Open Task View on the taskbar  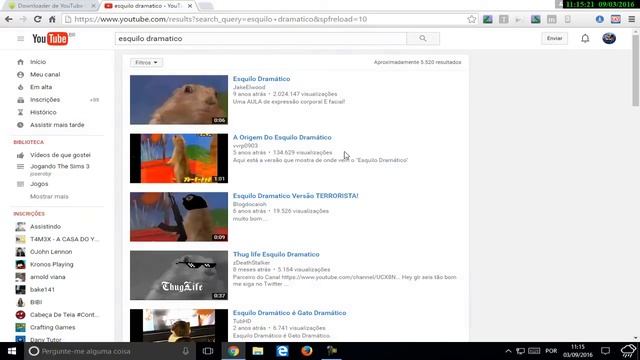(208, 351)
